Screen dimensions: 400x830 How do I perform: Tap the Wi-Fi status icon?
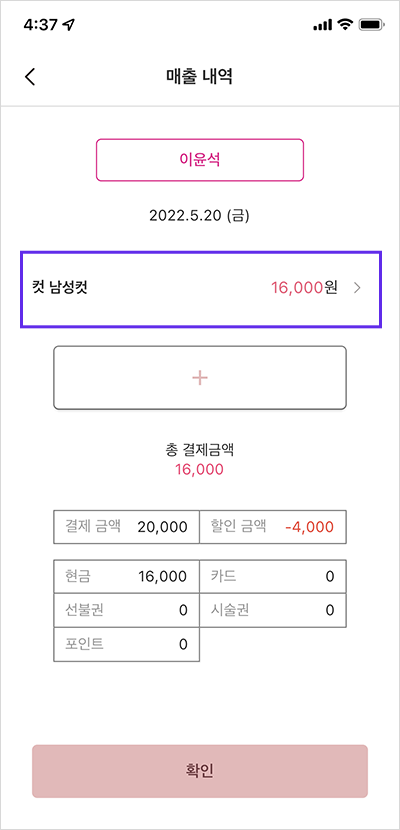click(x=346, y=24)
